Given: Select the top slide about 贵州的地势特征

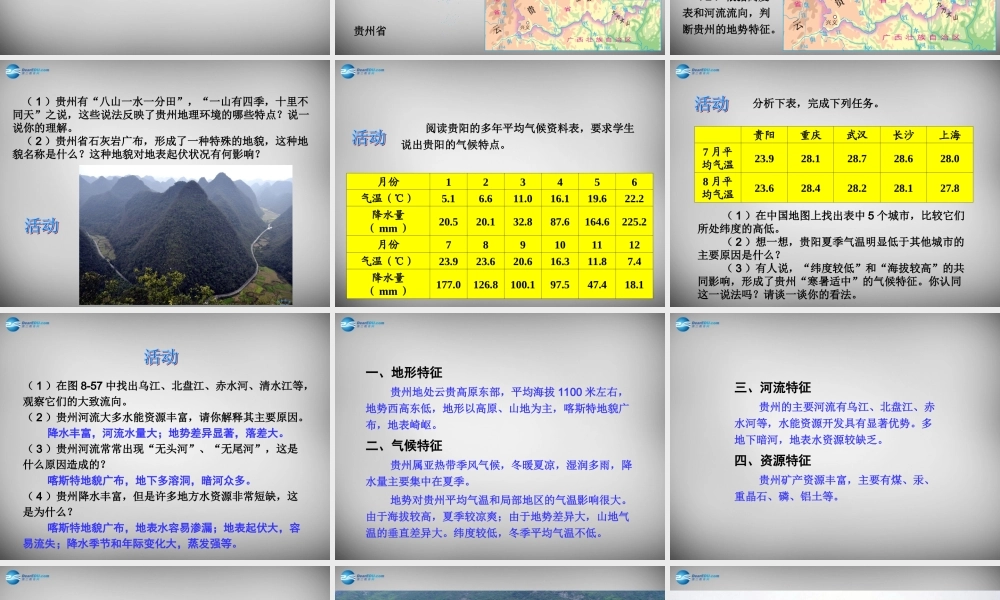Looking at the screenshot, I should 835,27.
